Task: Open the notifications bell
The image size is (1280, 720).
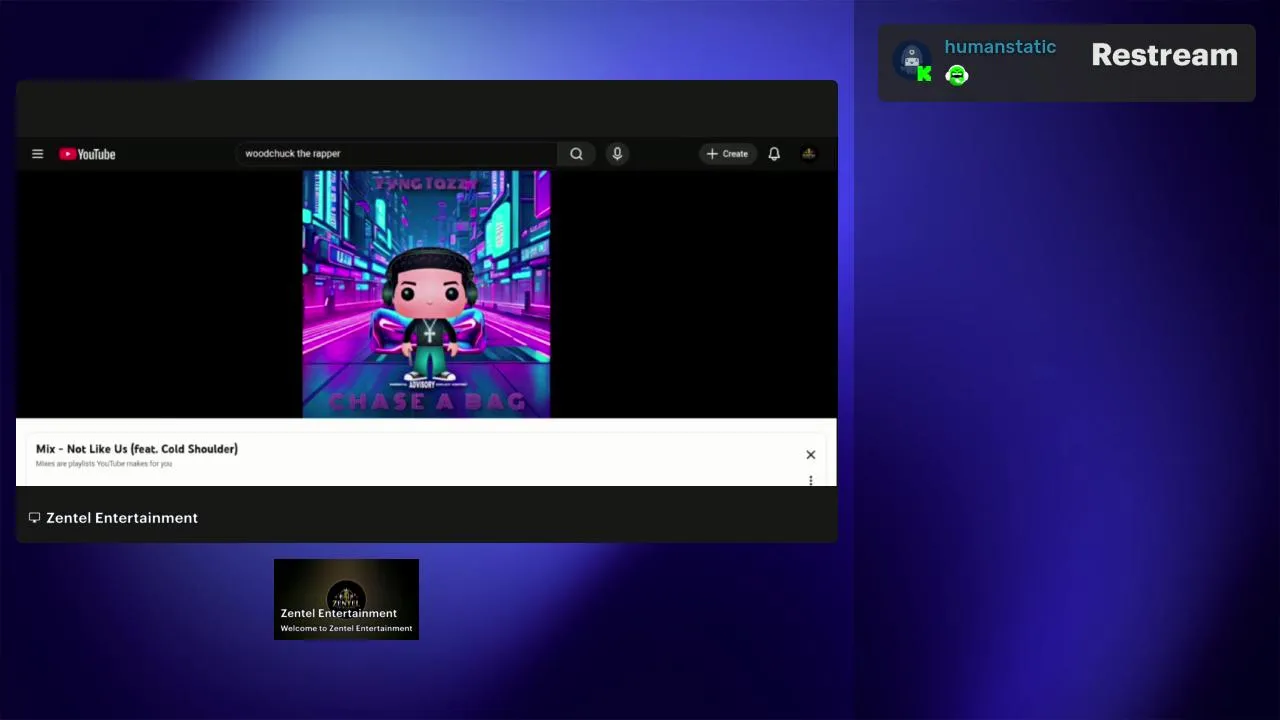Action: click(774, 154)
